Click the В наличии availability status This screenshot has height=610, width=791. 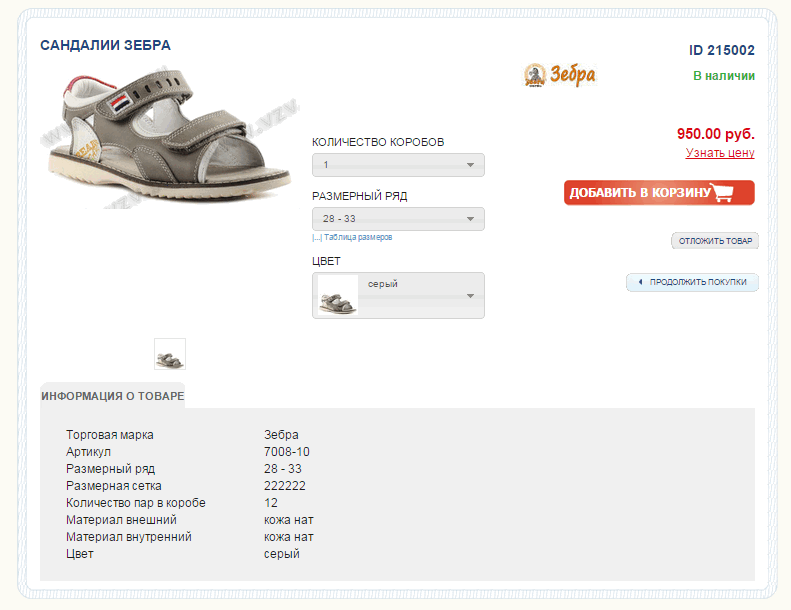tap(724, 76)
